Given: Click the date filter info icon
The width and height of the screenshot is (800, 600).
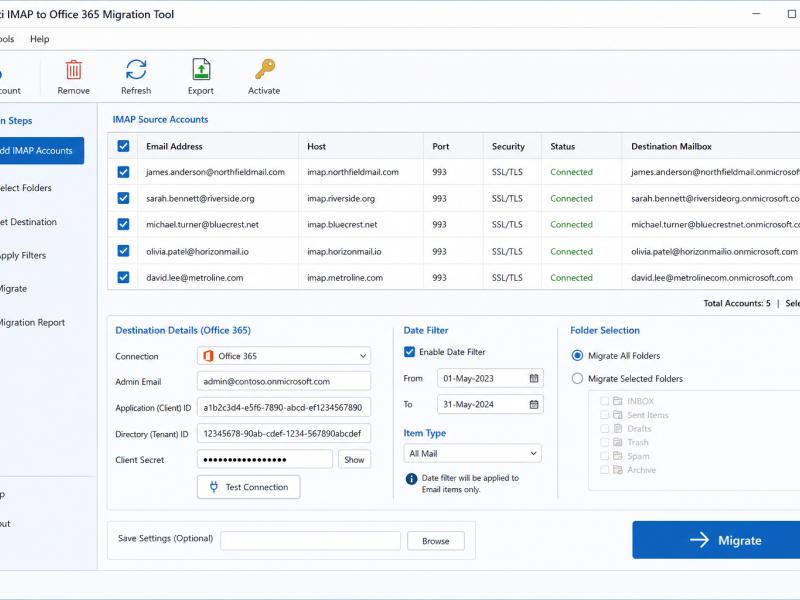Looking at the screenshot, I should [411, 479].
